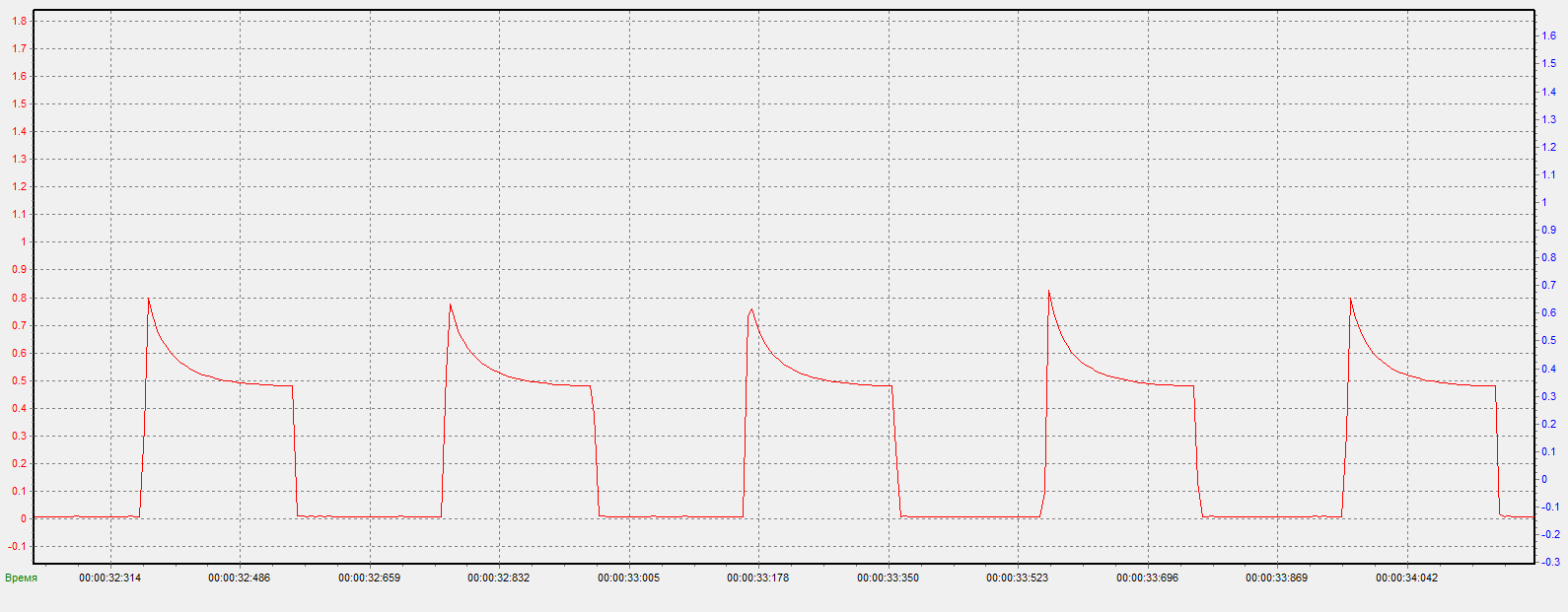Viewport: 1568px width, 612px height.
Task: Click the blue -0.3 right axis value
Action: point(1550,562)
